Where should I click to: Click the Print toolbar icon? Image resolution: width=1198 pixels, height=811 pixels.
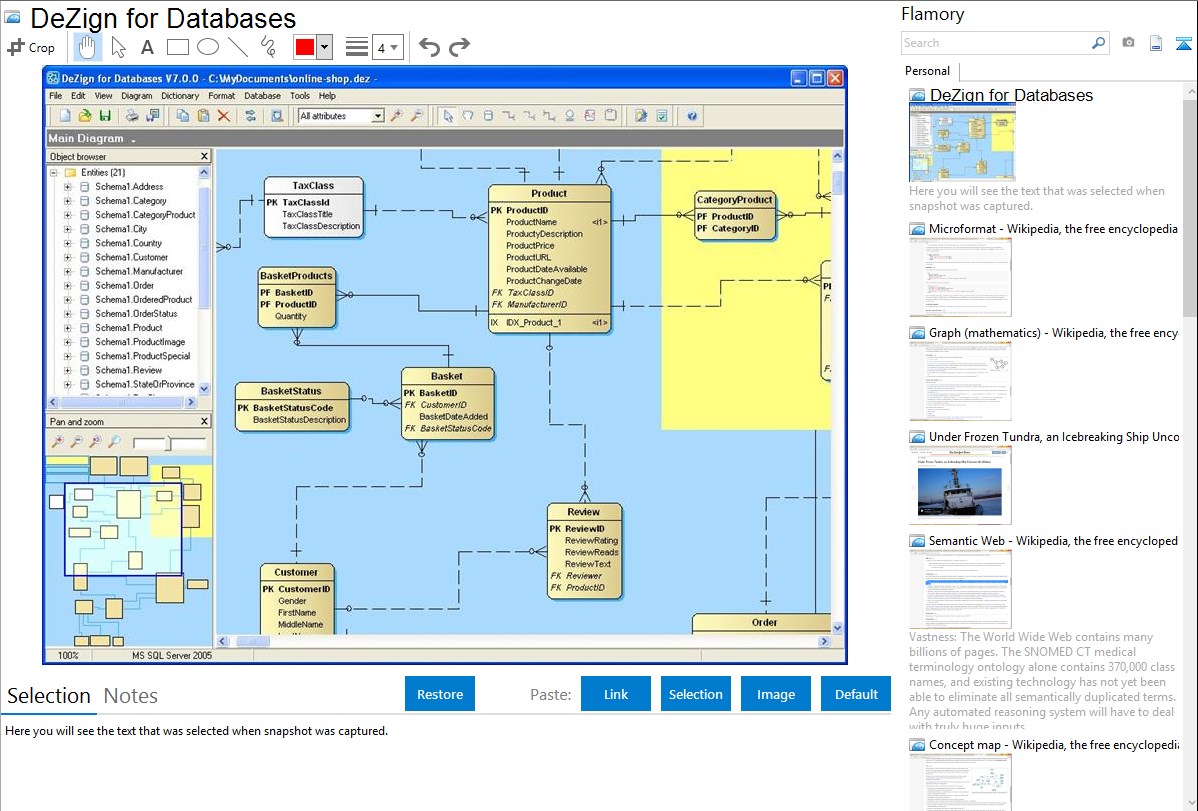tap(132, 115)
